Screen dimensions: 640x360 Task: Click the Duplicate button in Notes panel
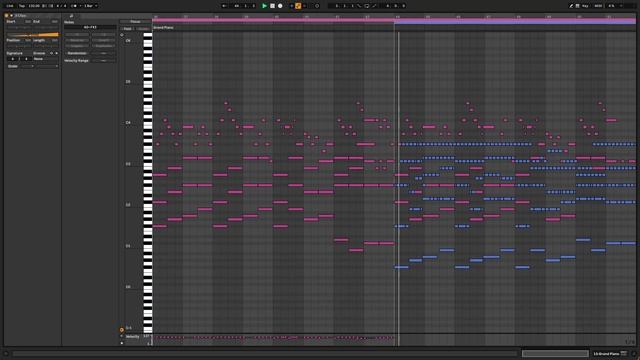coord(104,46)
